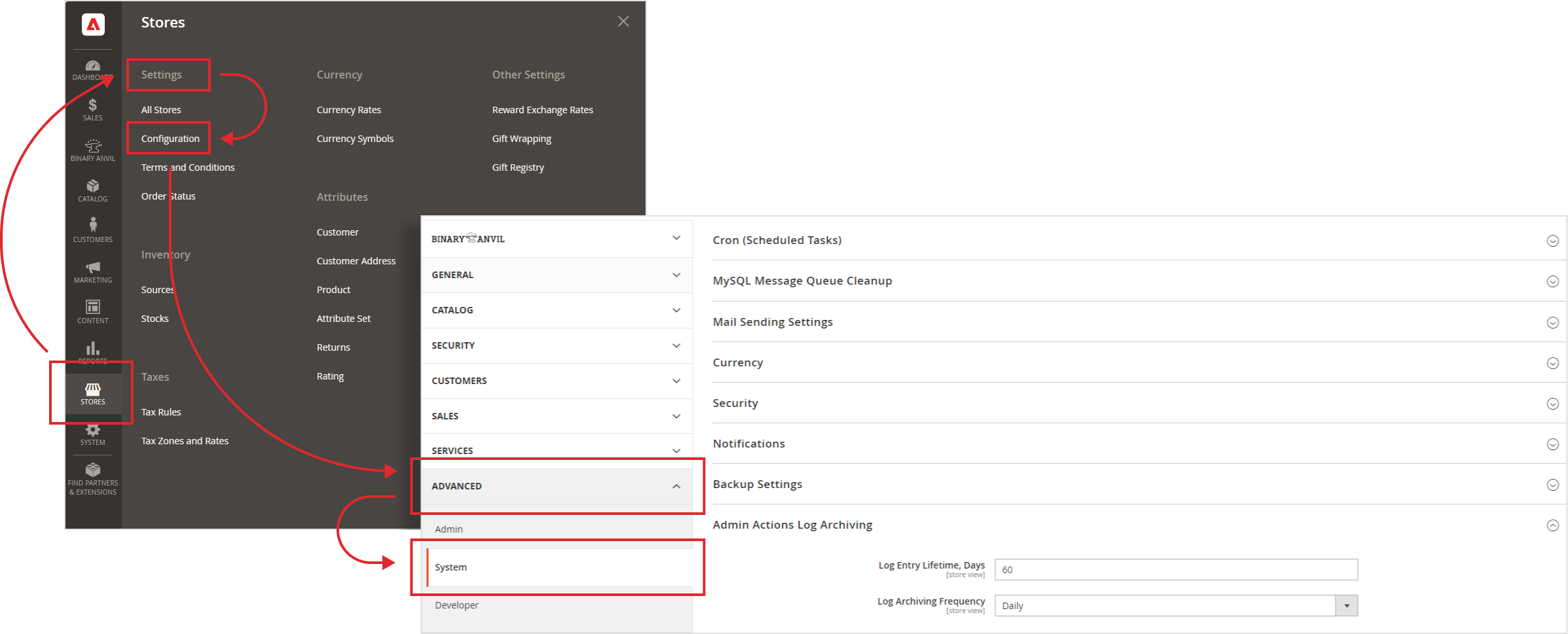This screenshot has height=634, width=1568.
Task: Collapse the ADVANCED configuration section
Action: pos(556,486)
